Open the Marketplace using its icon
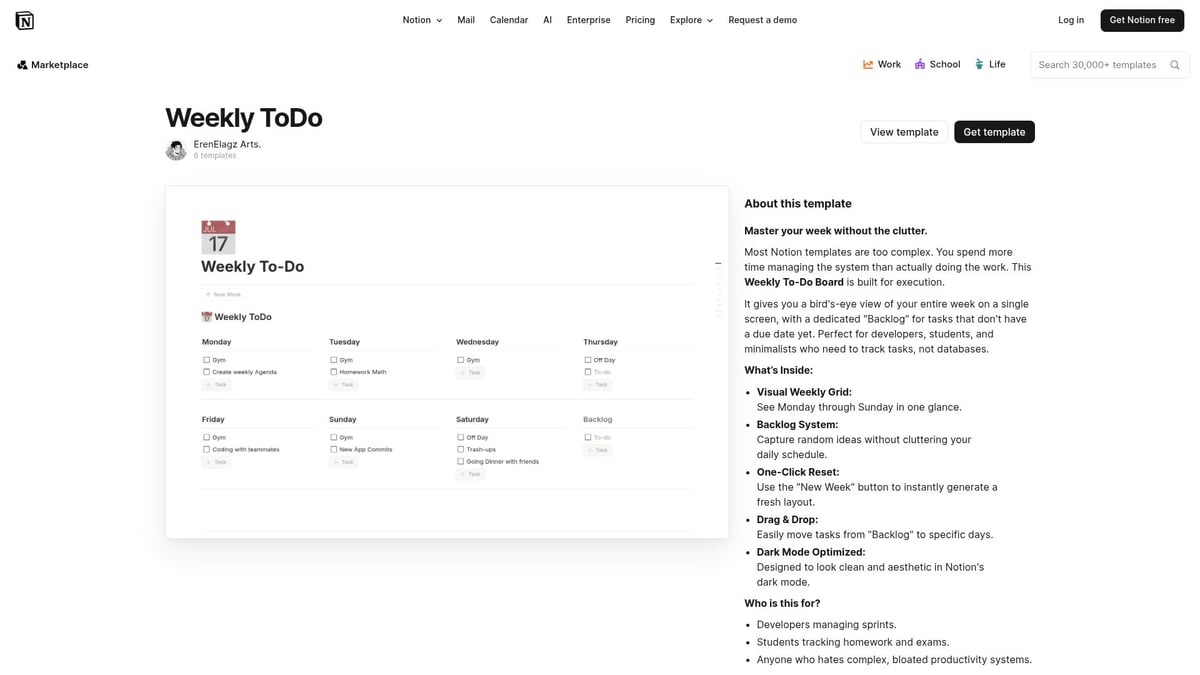This screenshot has height=675, width=1200. tap(21, 64)
